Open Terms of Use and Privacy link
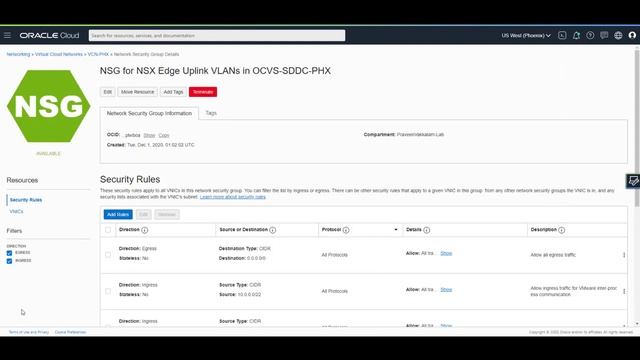 [29, 332]
